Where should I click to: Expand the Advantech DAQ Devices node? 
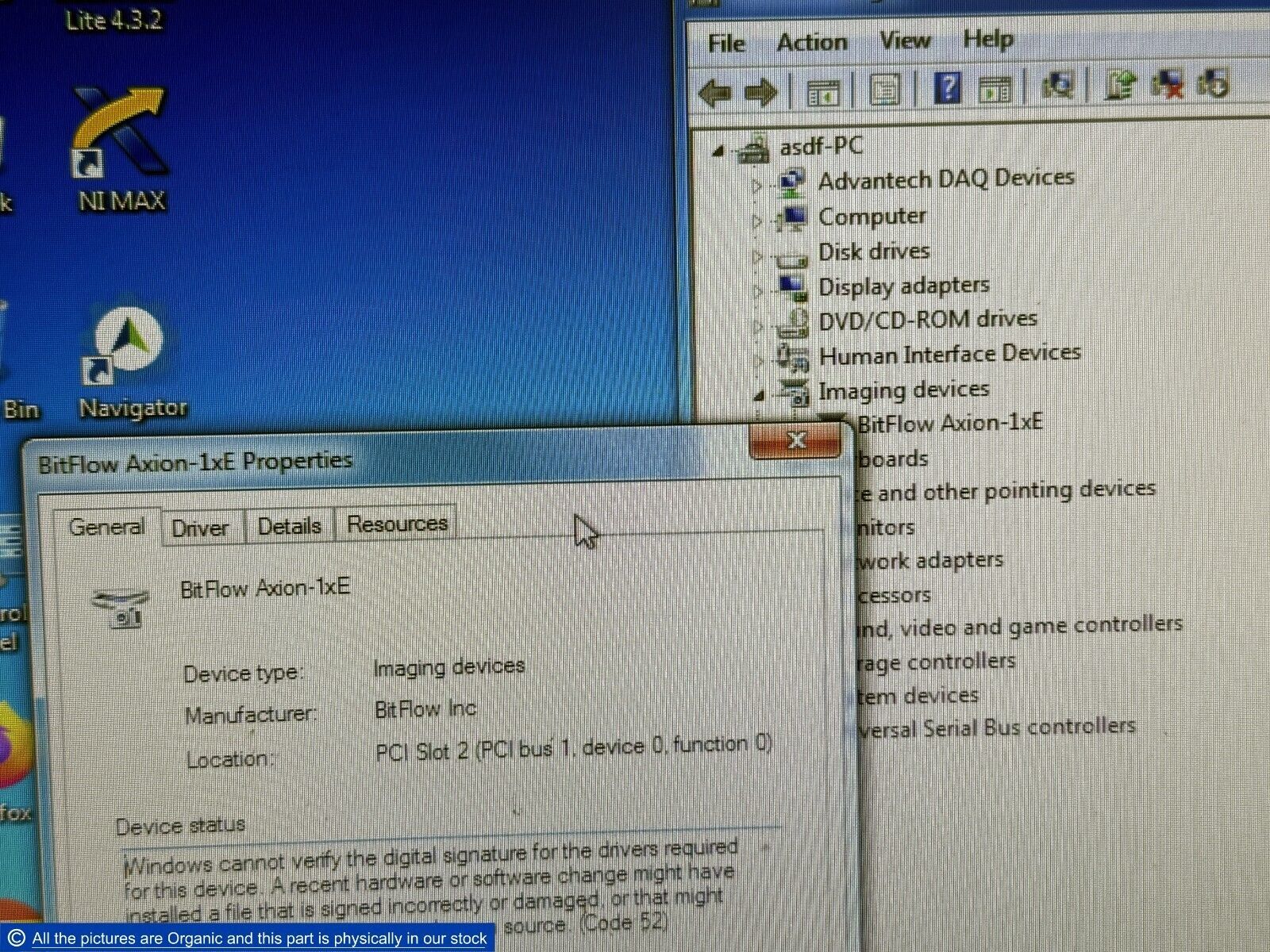pyautogui.click(x=756, y=186)
